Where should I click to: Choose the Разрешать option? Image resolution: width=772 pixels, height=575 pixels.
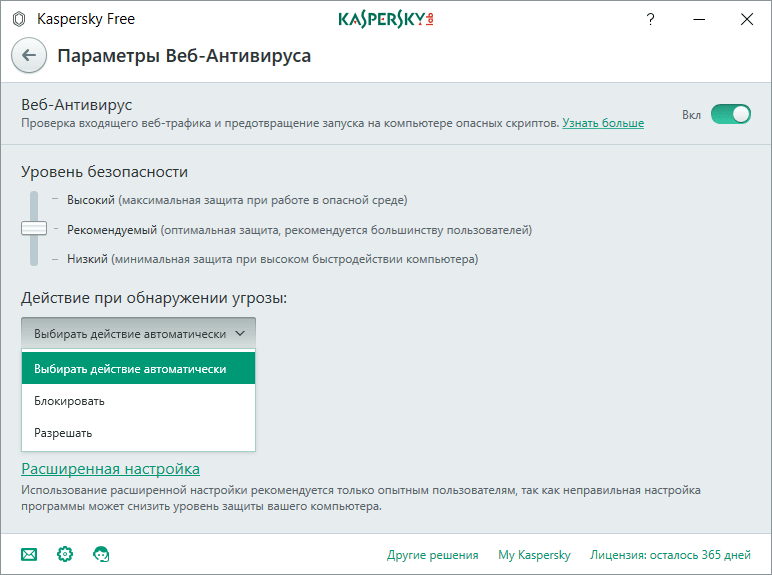click(138, 433)
